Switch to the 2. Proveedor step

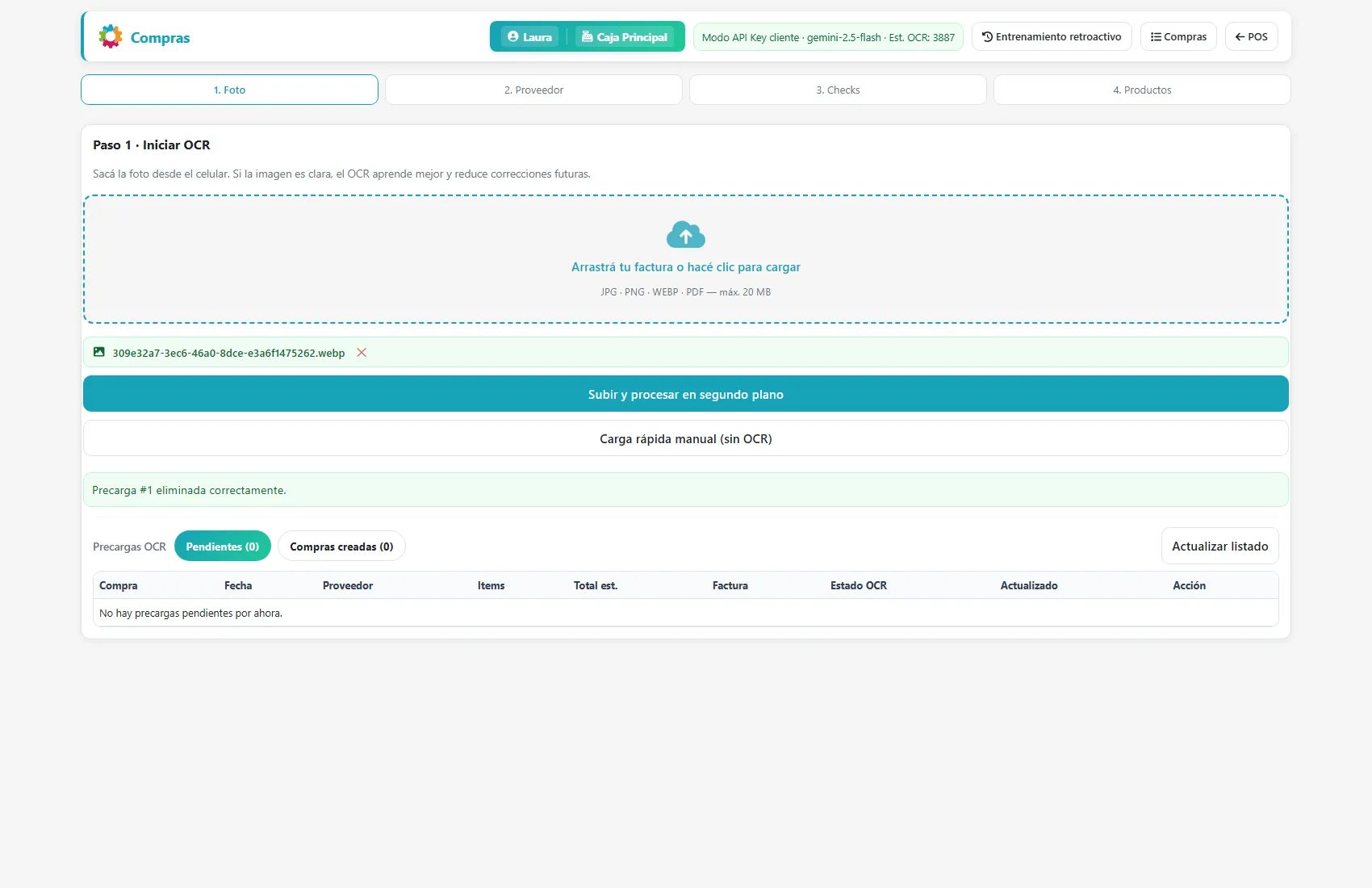tap(533, 90)
